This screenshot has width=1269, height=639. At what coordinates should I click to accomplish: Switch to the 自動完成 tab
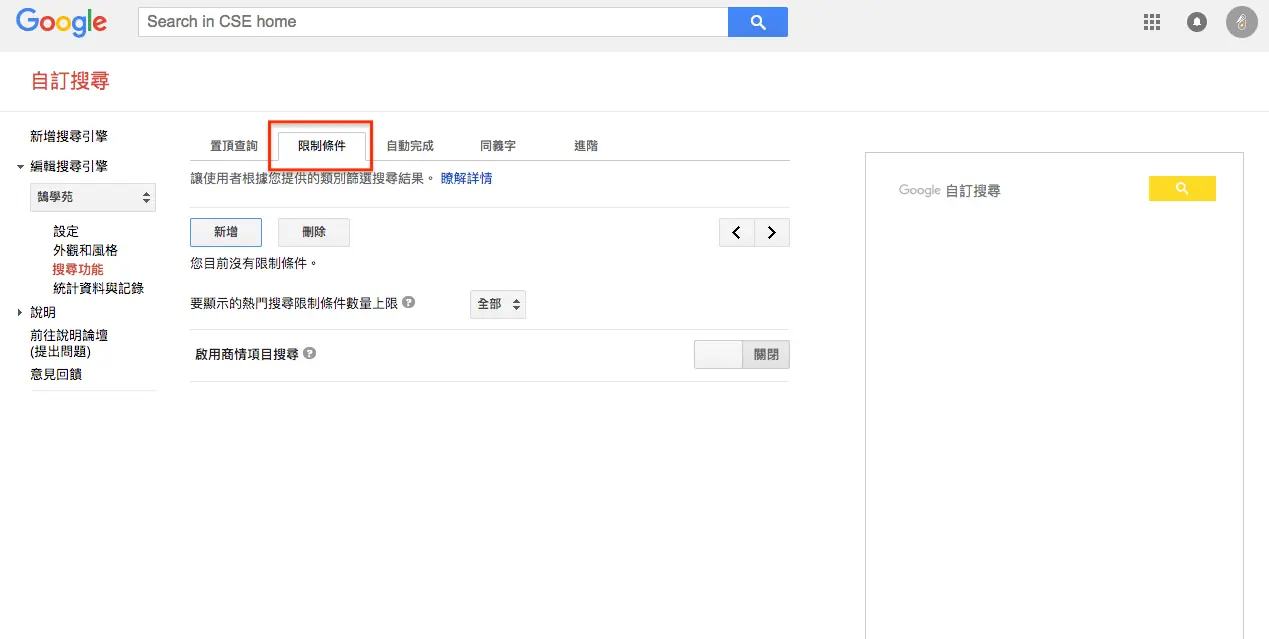tap(410, 146)
